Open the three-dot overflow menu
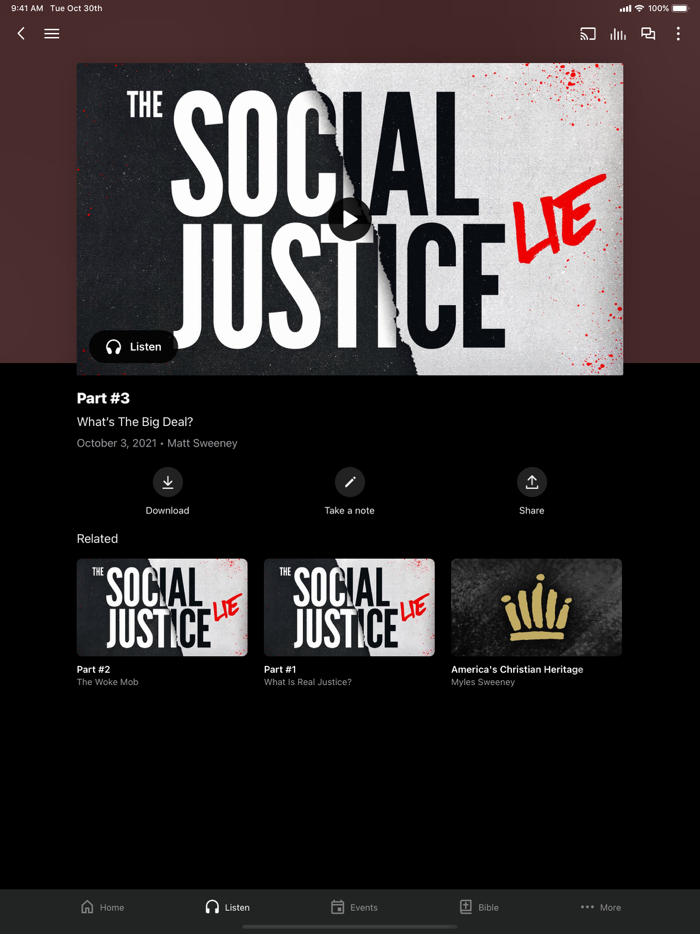This screenshot has width=700, height=934. (678, 34)
